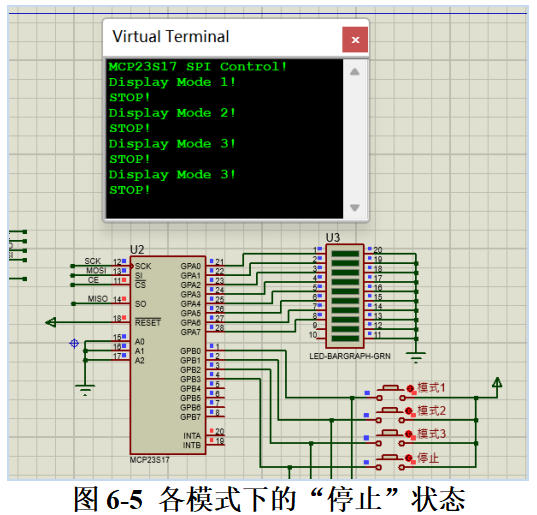Click the ground symbol under A0-A2 pins
Screen dimensions: 537x515
[85, 390]
